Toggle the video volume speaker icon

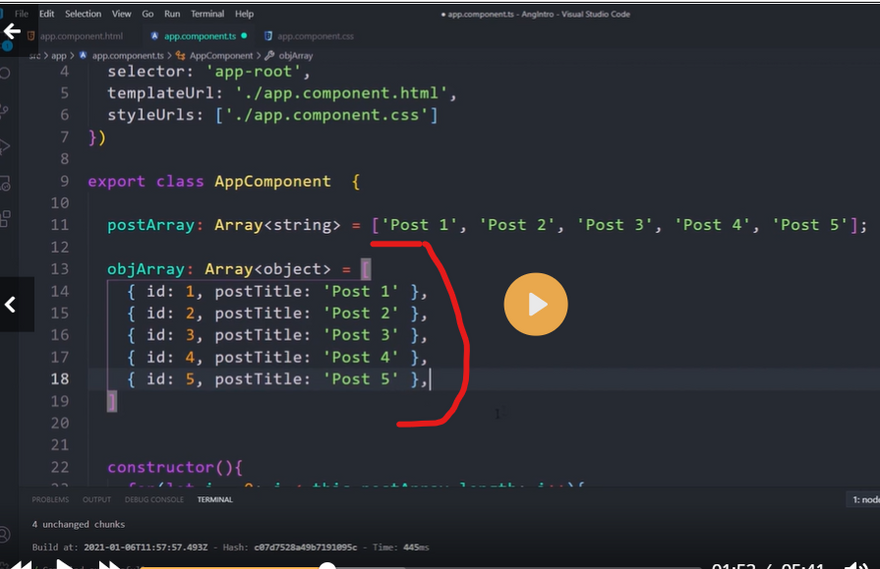tap(858, 565)
